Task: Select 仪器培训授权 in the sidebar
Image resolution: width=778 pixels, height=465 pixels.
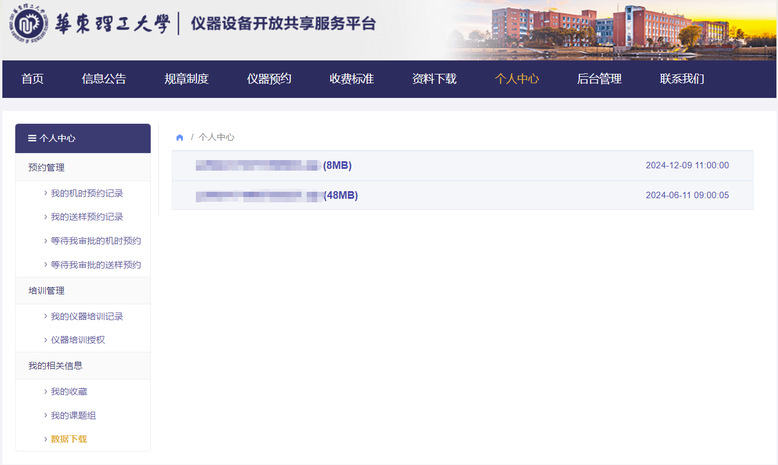Action: (78, 340)
